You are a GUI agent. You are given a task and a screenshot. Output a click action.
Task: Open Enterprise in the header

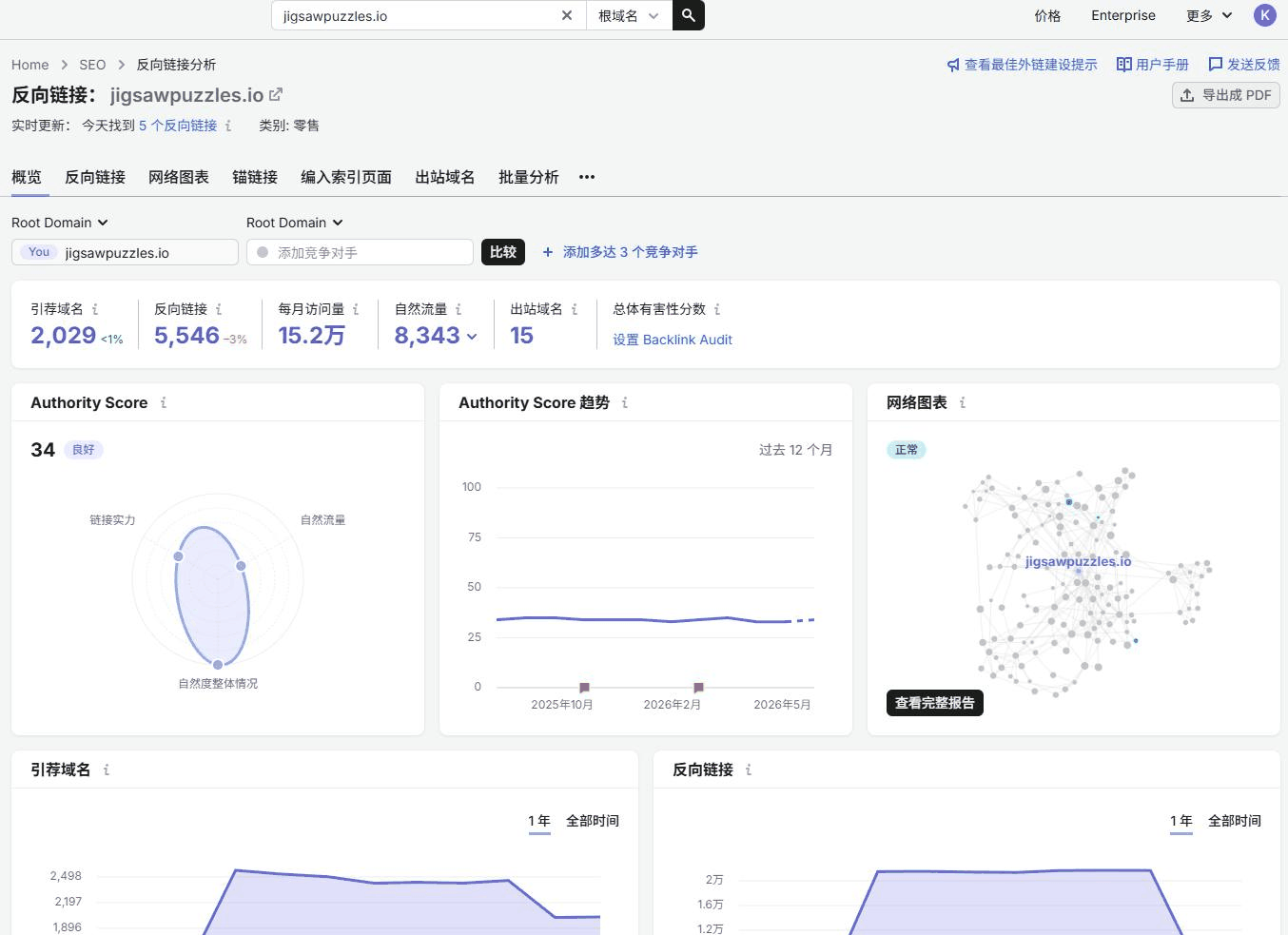click(1123, 15)
